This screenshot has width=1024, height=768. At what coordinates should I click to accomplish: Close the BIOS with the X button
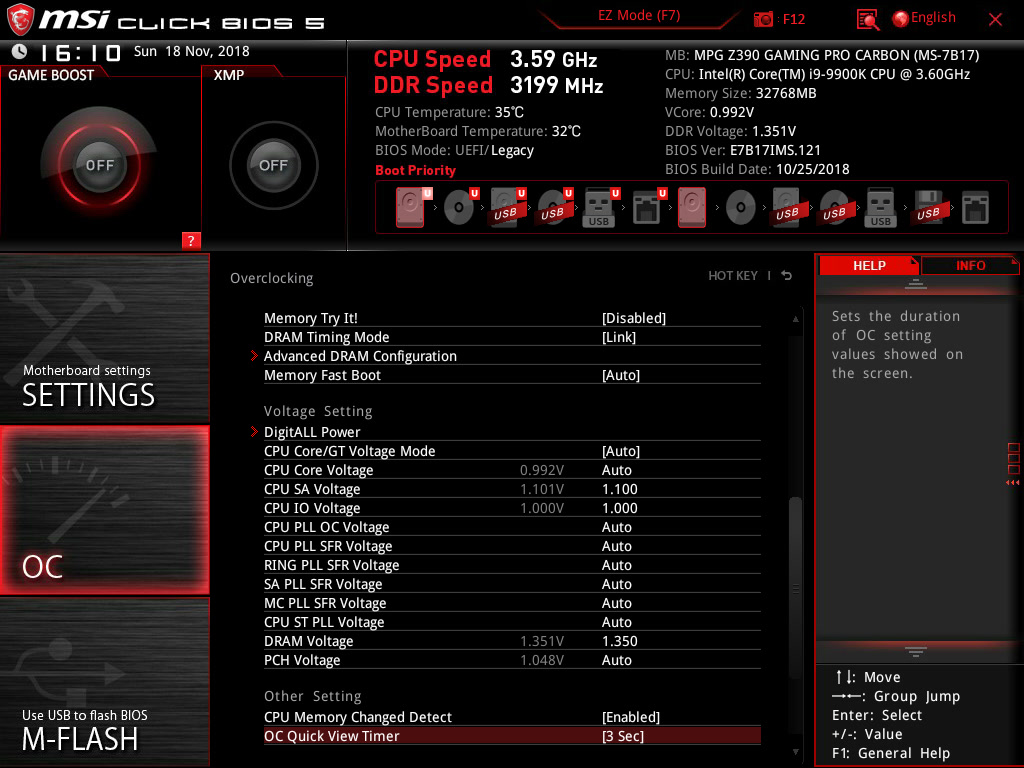[995, 20]
